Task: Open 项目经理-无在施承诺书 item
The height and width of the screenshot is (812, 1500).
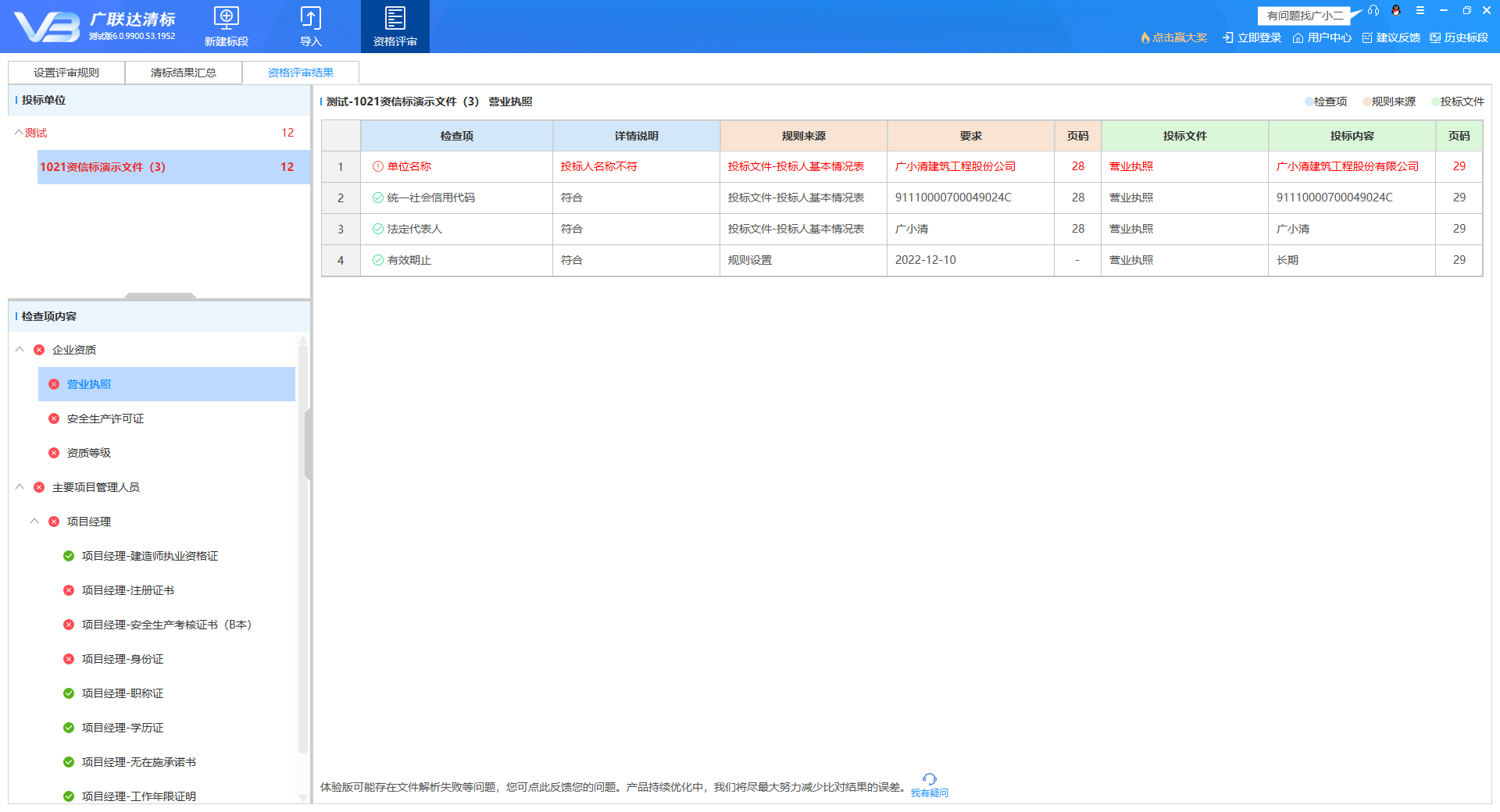Action: point(139,762)
